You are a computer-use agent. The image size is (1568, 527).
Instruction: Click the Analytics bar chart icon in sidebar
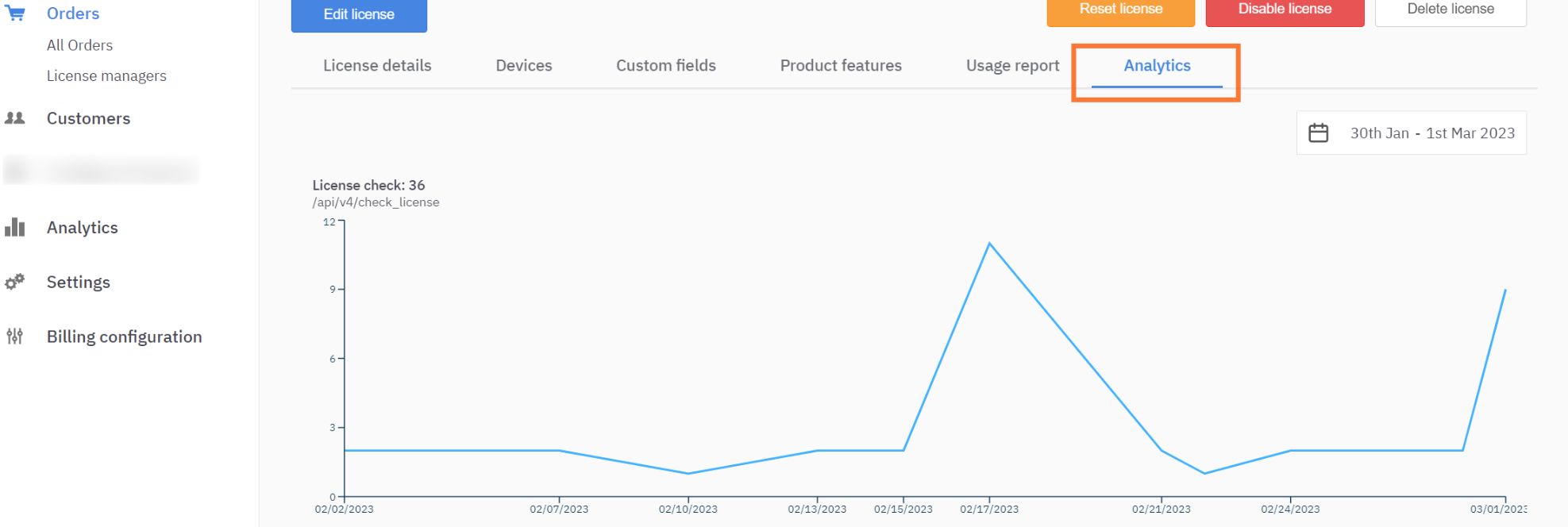point(15,228)
